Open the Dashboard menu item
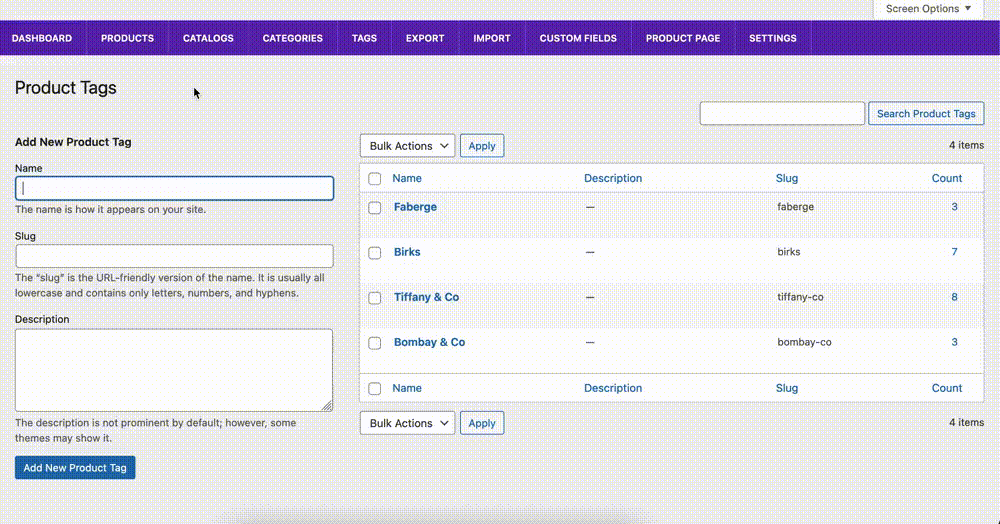Image resolution: width=1000 pixels, height=524 pixels. [x=42, y=38]
